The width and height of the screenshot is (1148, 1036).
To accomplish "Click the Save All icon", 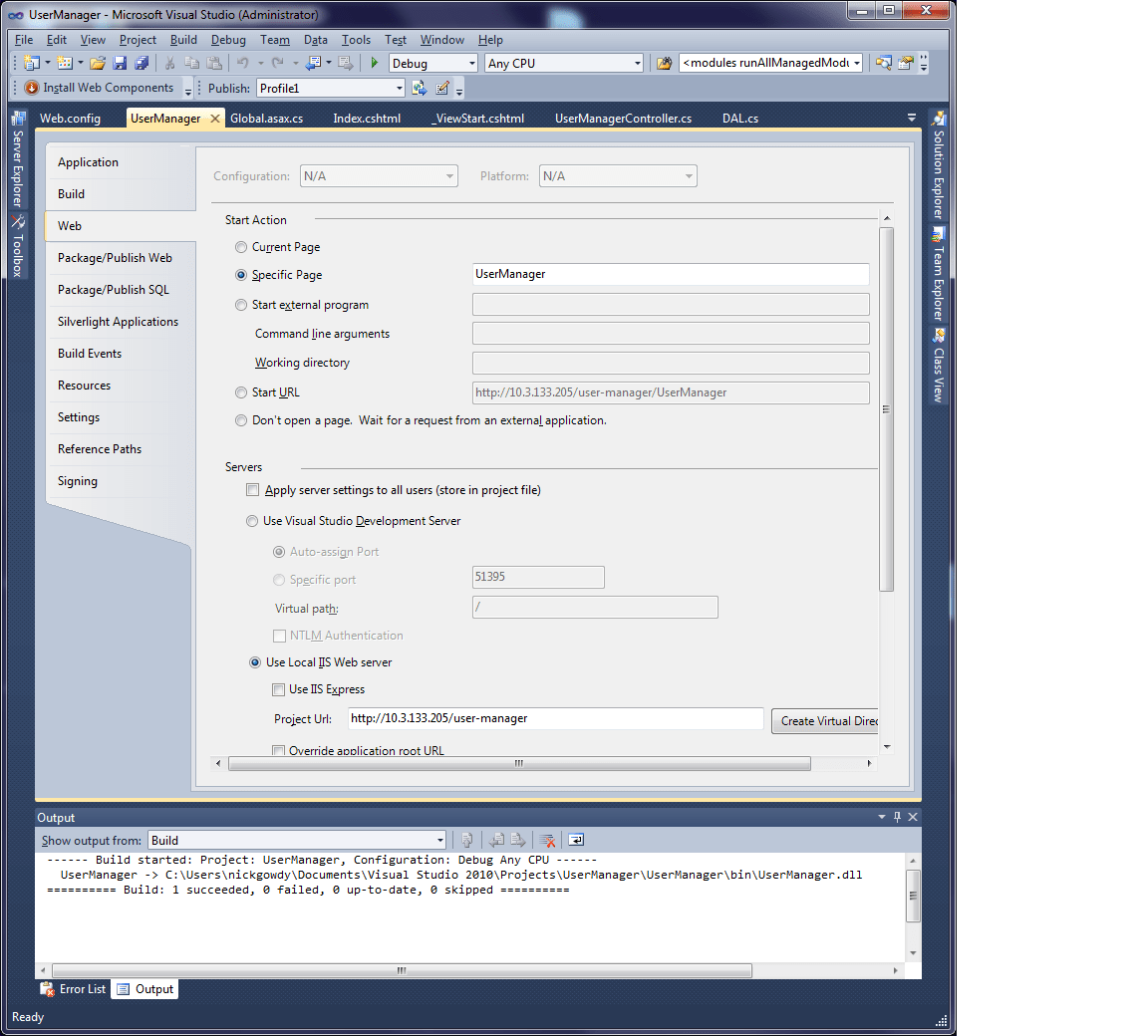I will [x=143, y=63].
